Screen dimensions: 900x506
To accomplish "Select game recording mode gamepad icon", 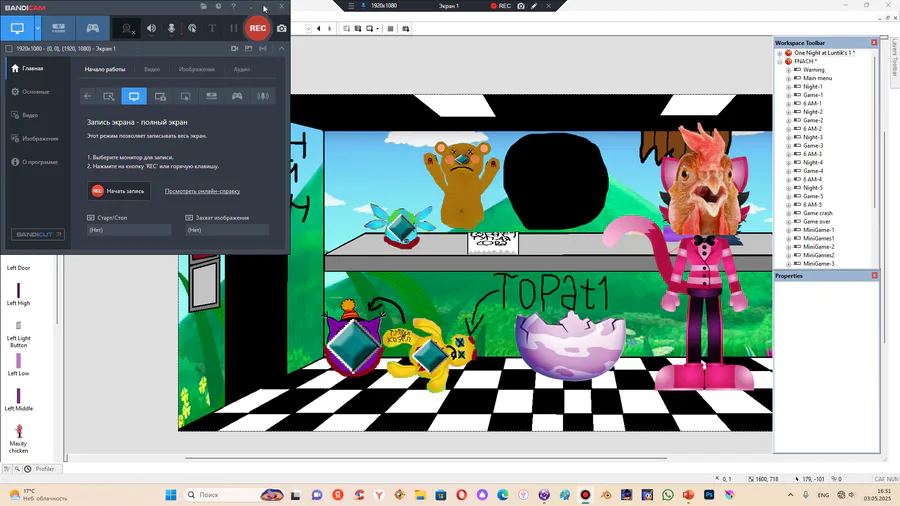I will pyautogui.click(x=92, y=28).
